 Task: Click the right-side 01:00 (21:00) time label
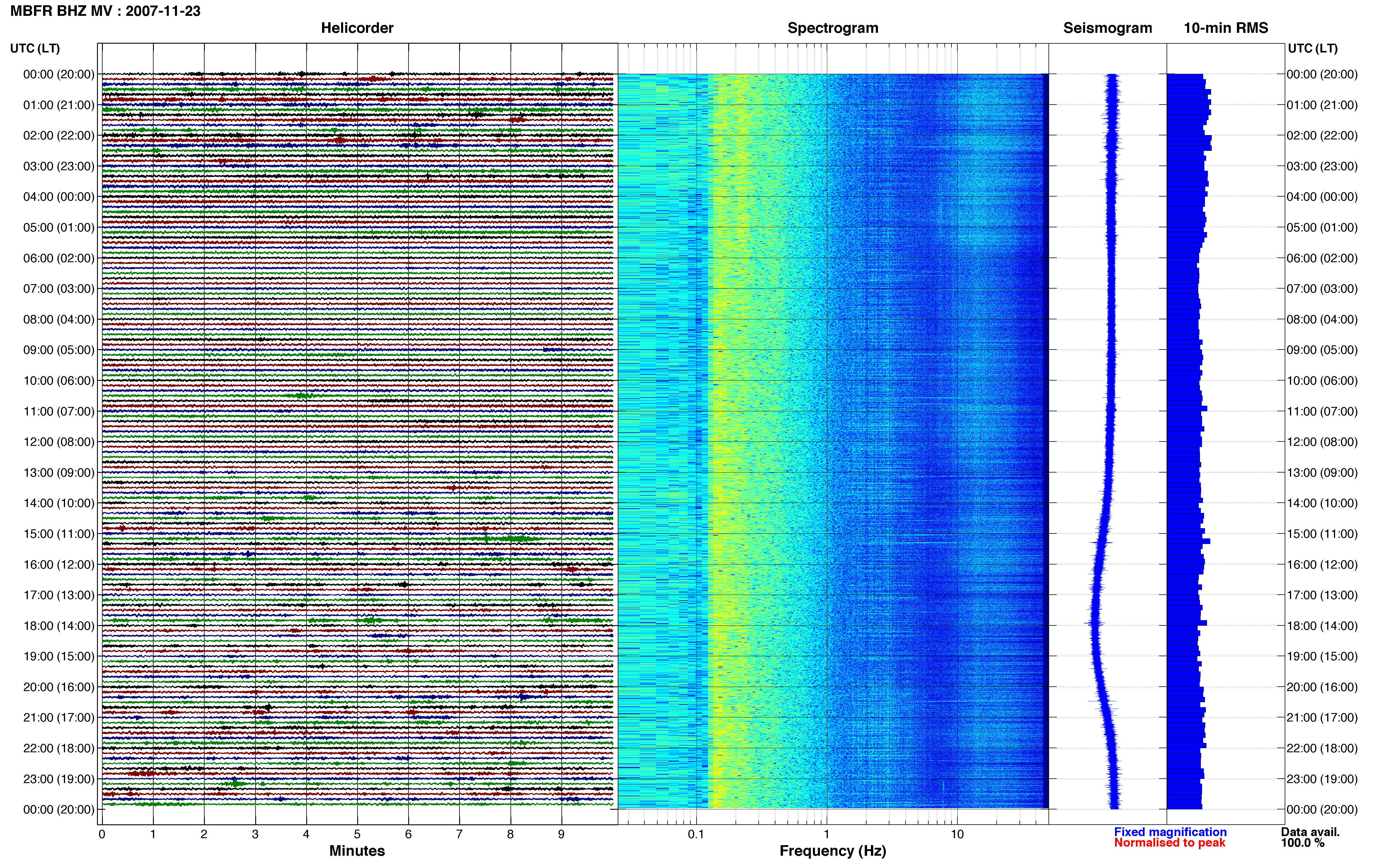pyautogui.click(x=1322, y=105)
